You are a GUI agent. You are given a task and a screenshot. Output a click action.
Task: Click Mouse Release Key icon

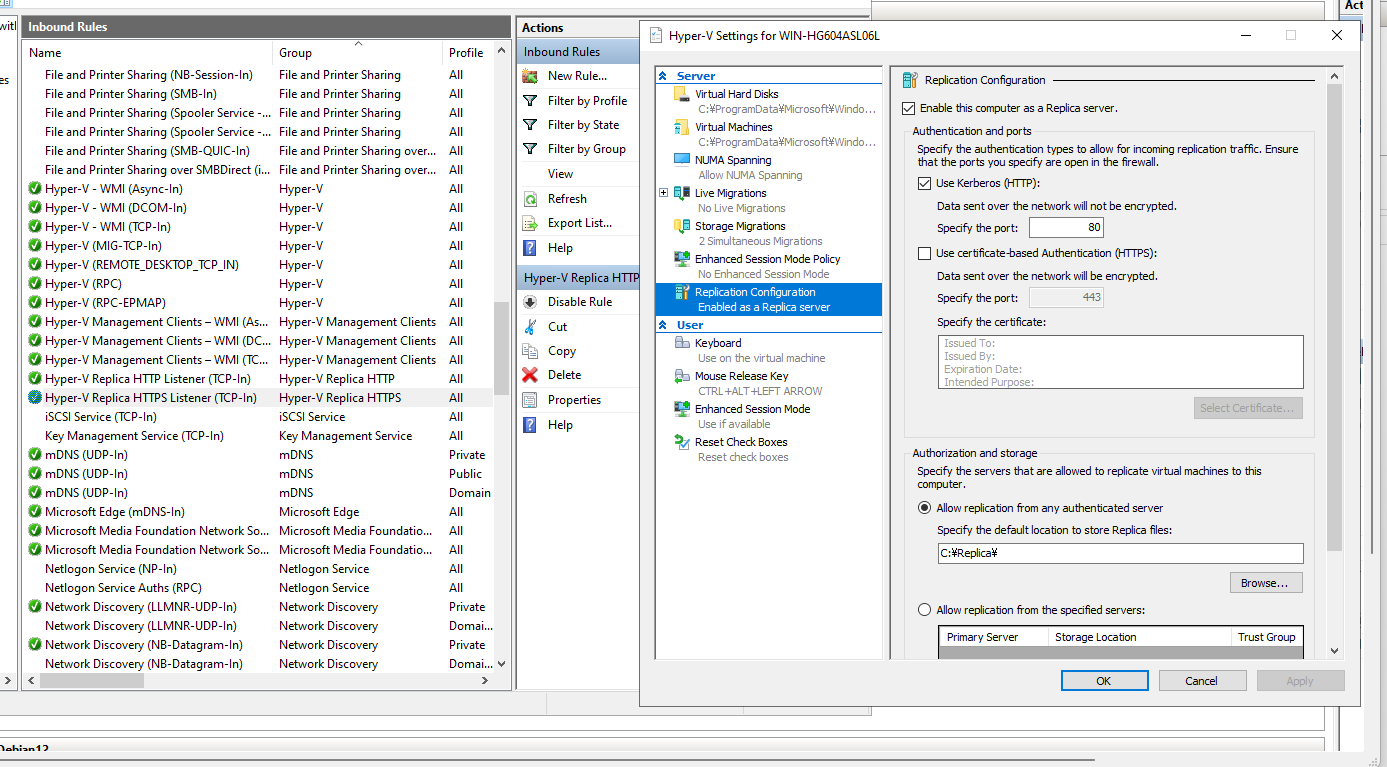coord(682,376)
